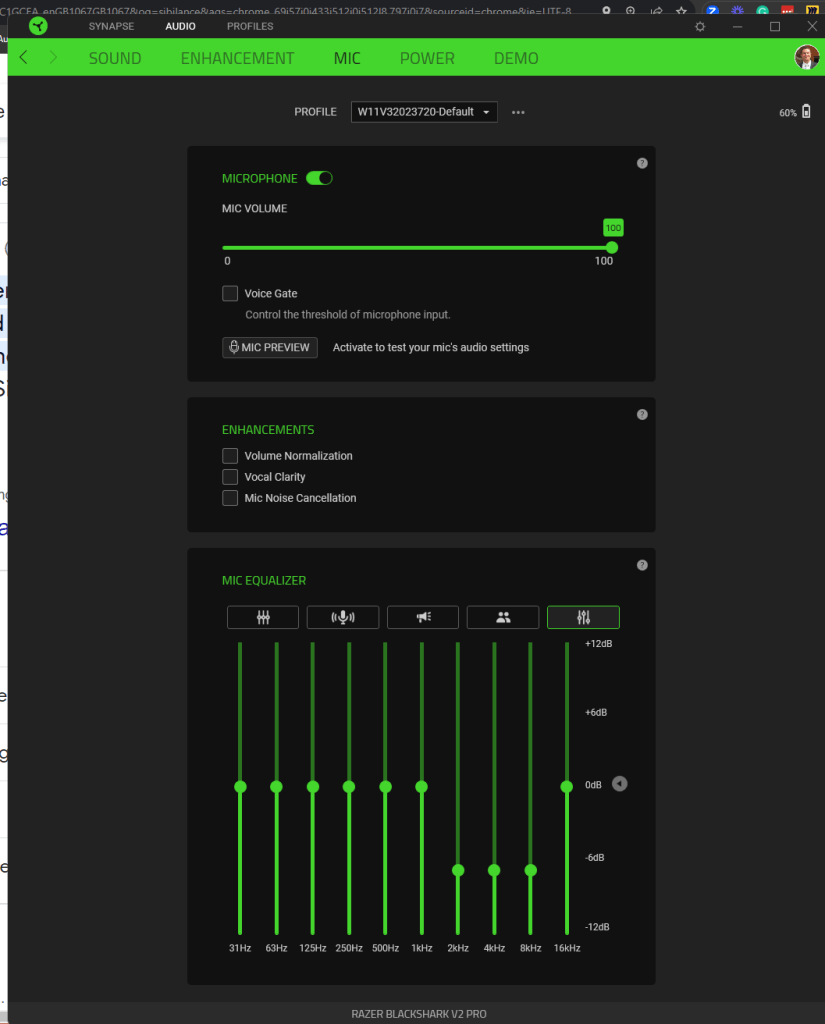
Task: Enable Mic Noise Cancellation checkbox
Action: click(x=230, y=498)
